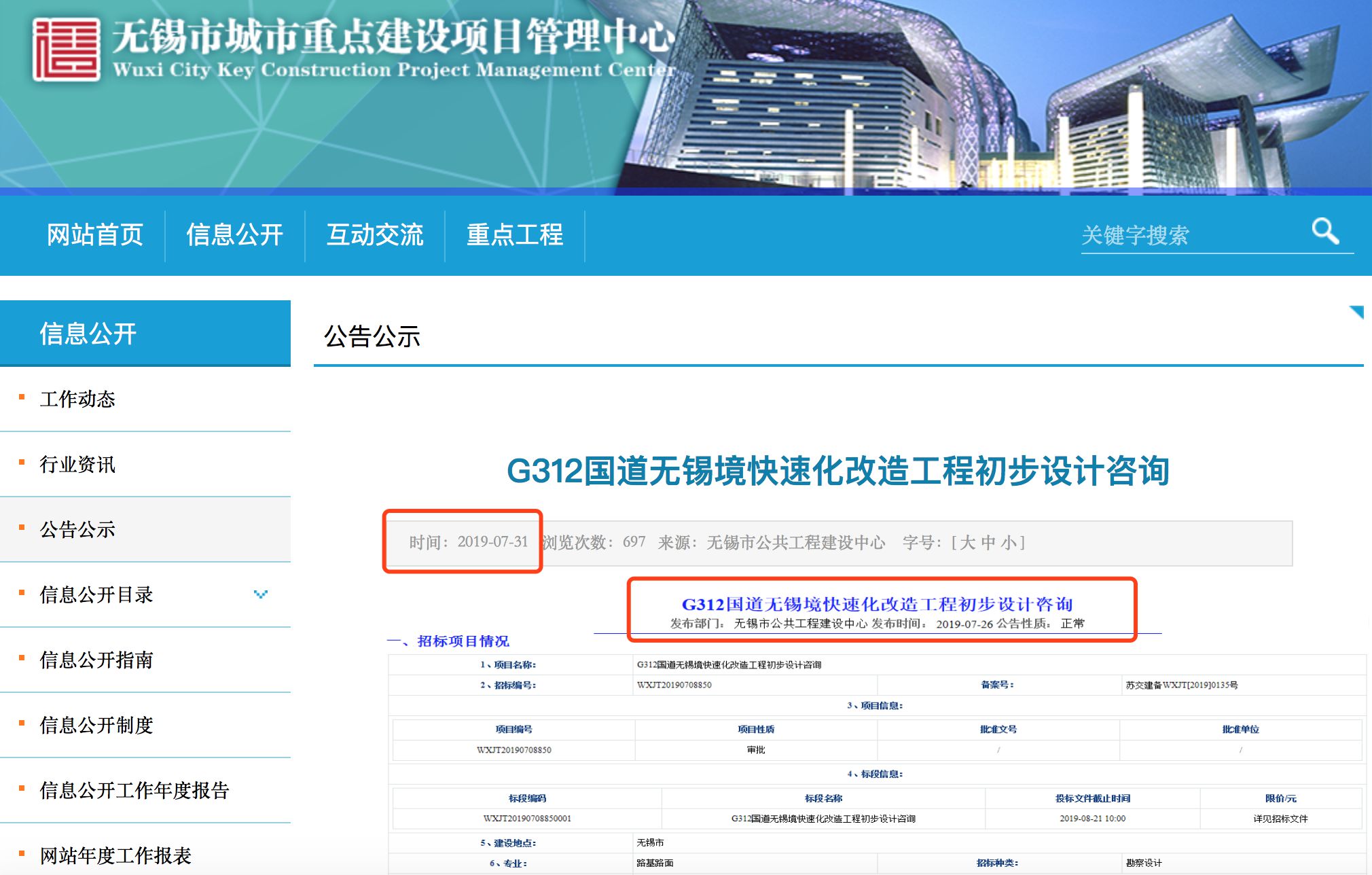Open 网站首页 in the navigation bar
Viewport: 1372px width, 875px height.
(94, 235)
